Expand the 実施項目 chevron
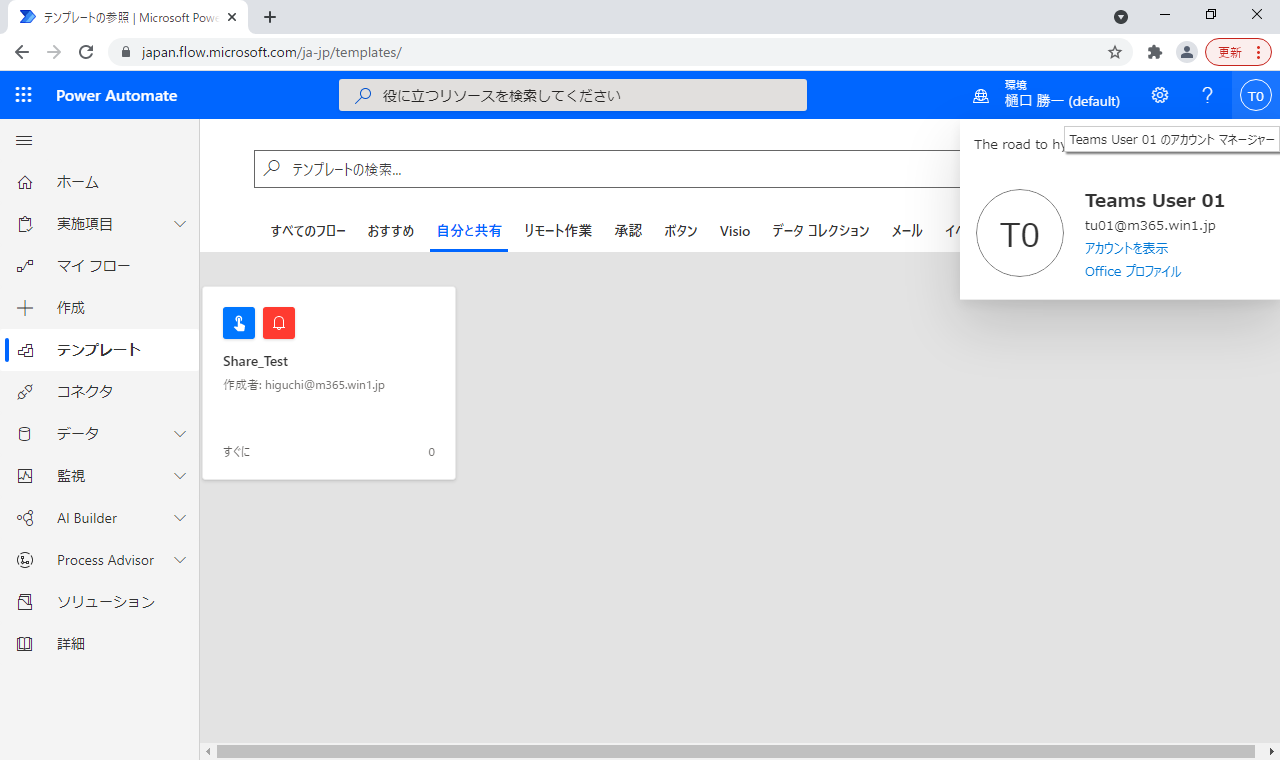The height and width of the screenshot is (760, 1280). (180, 224)
